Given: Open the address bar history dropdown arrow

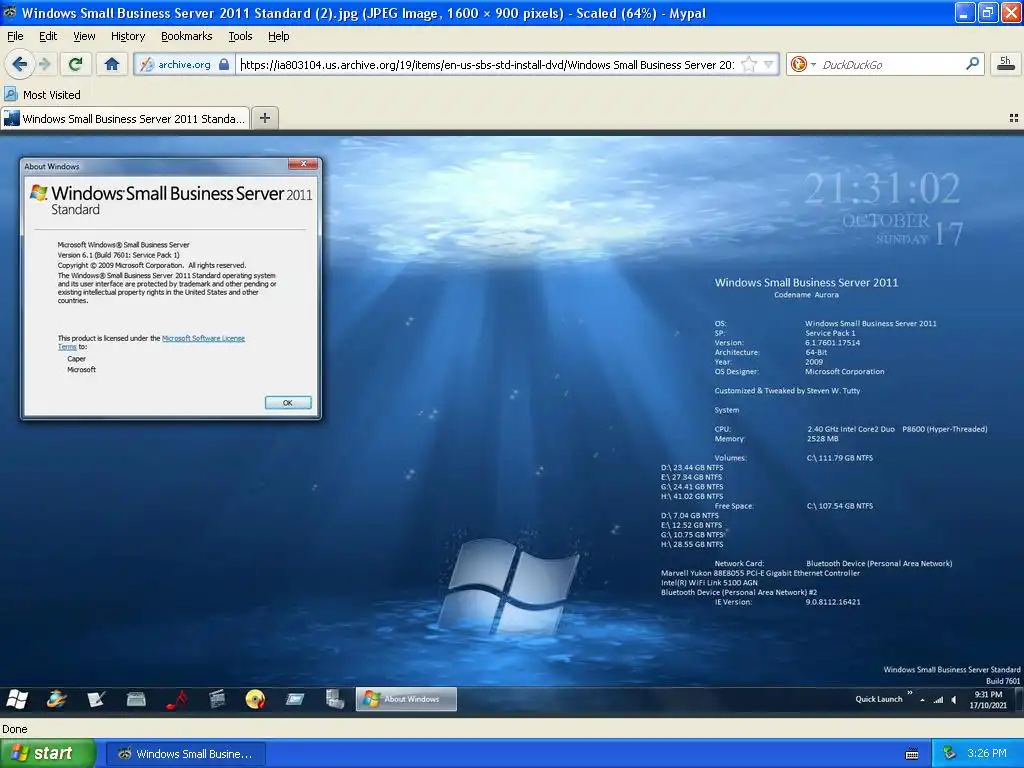Looking at the screenshot, I should point(769,64).
